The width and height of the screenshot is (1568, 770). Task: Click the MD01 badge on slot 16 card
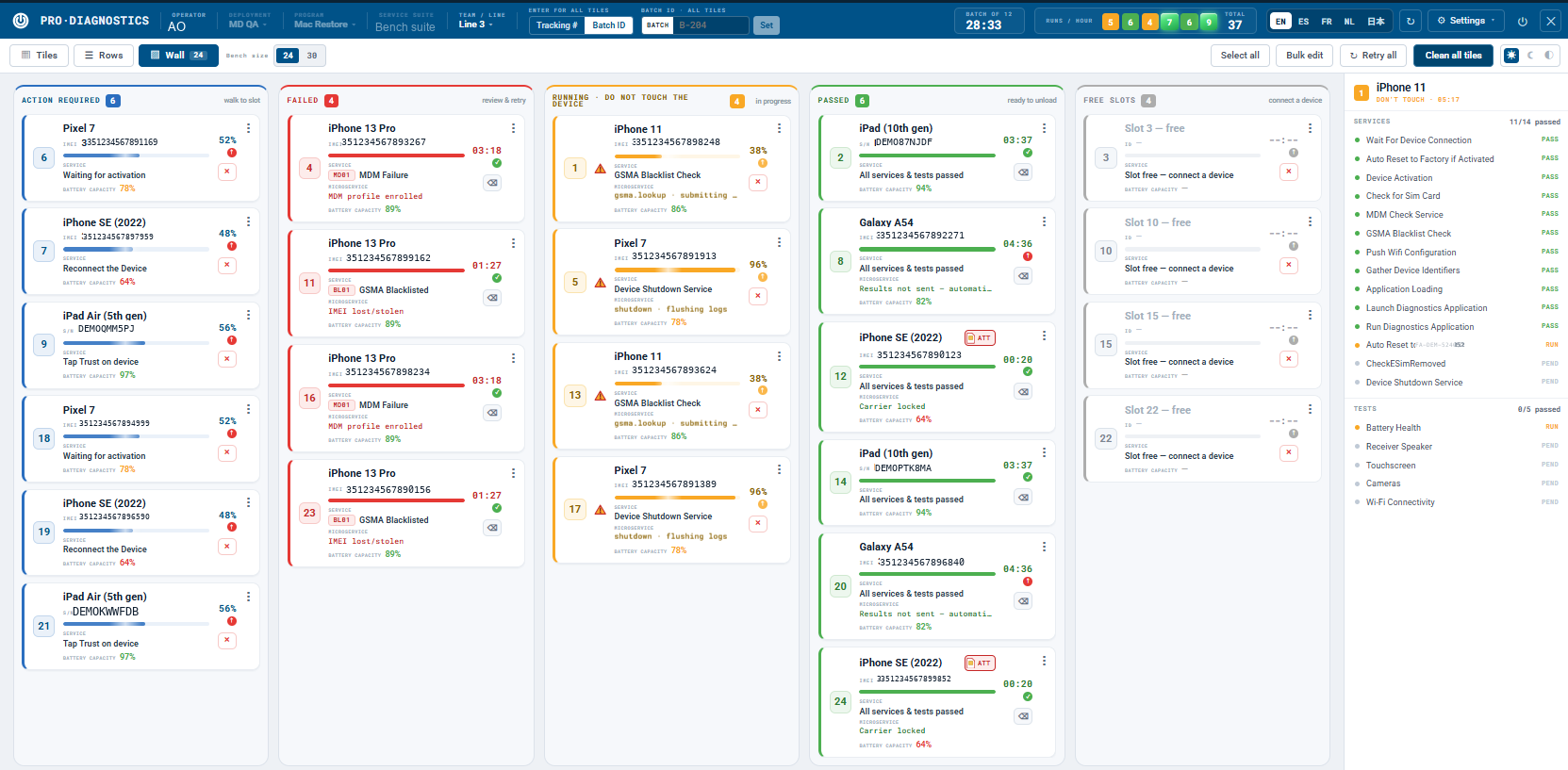[341, 405]
